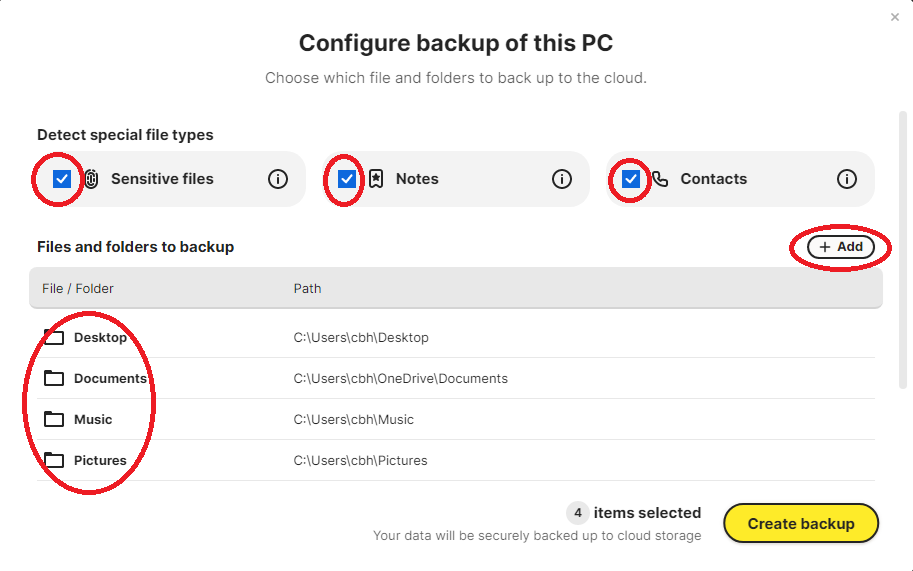Uncheck the Contacts checkbox
This screenshot has width=913, height=571.
[x=631, y=179]
